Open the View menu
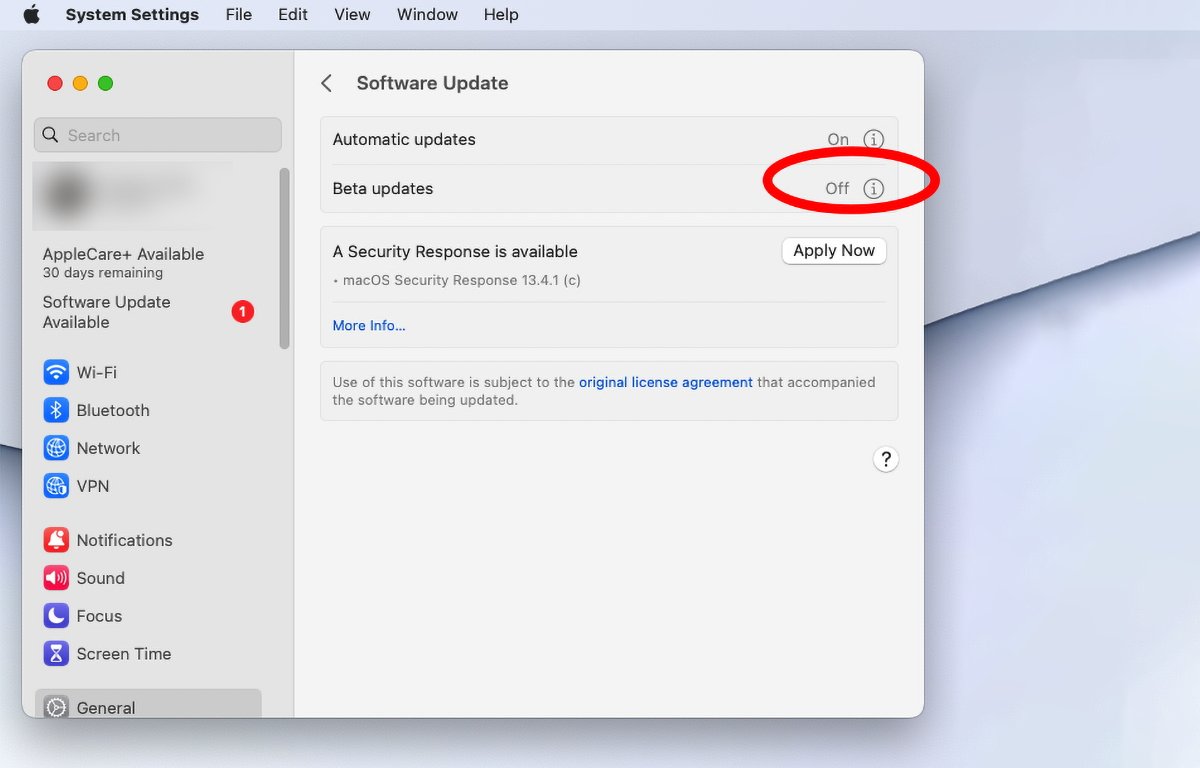Screen dimensions: 1200x768 (352, 14)
